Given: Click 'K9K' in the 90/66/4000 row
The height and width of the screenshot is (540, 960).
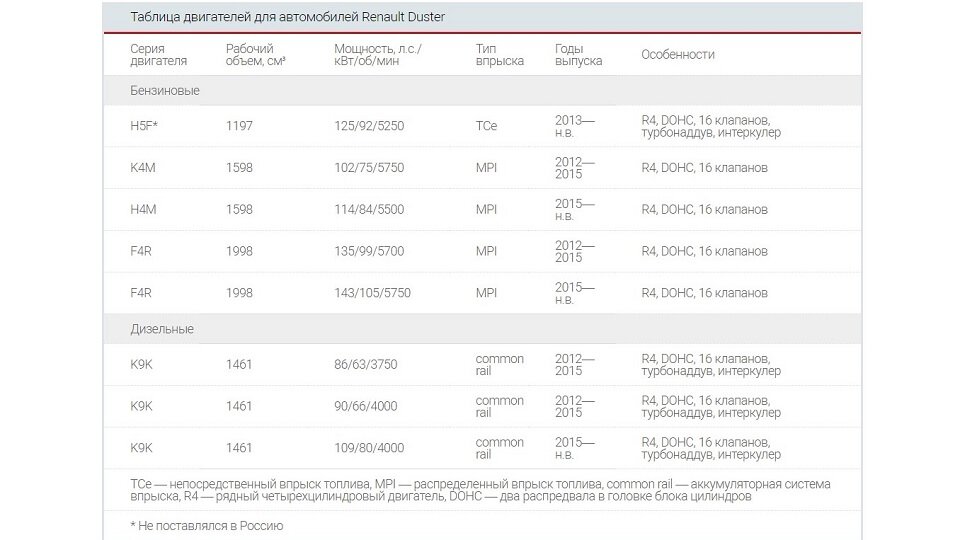Looking at the screenshot, I should coord(141,406).
